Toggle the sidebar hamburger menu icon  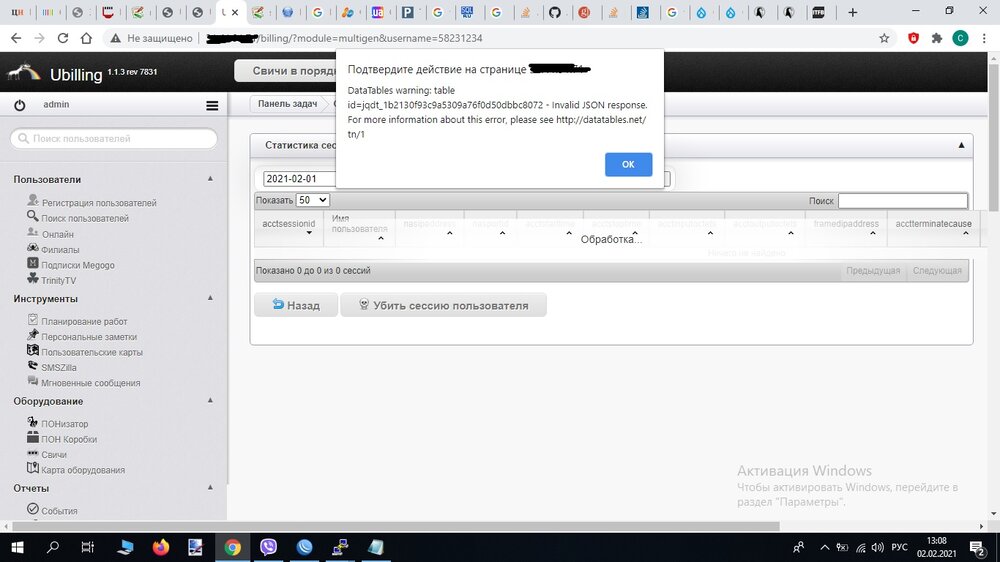click(x=212, y=105)
